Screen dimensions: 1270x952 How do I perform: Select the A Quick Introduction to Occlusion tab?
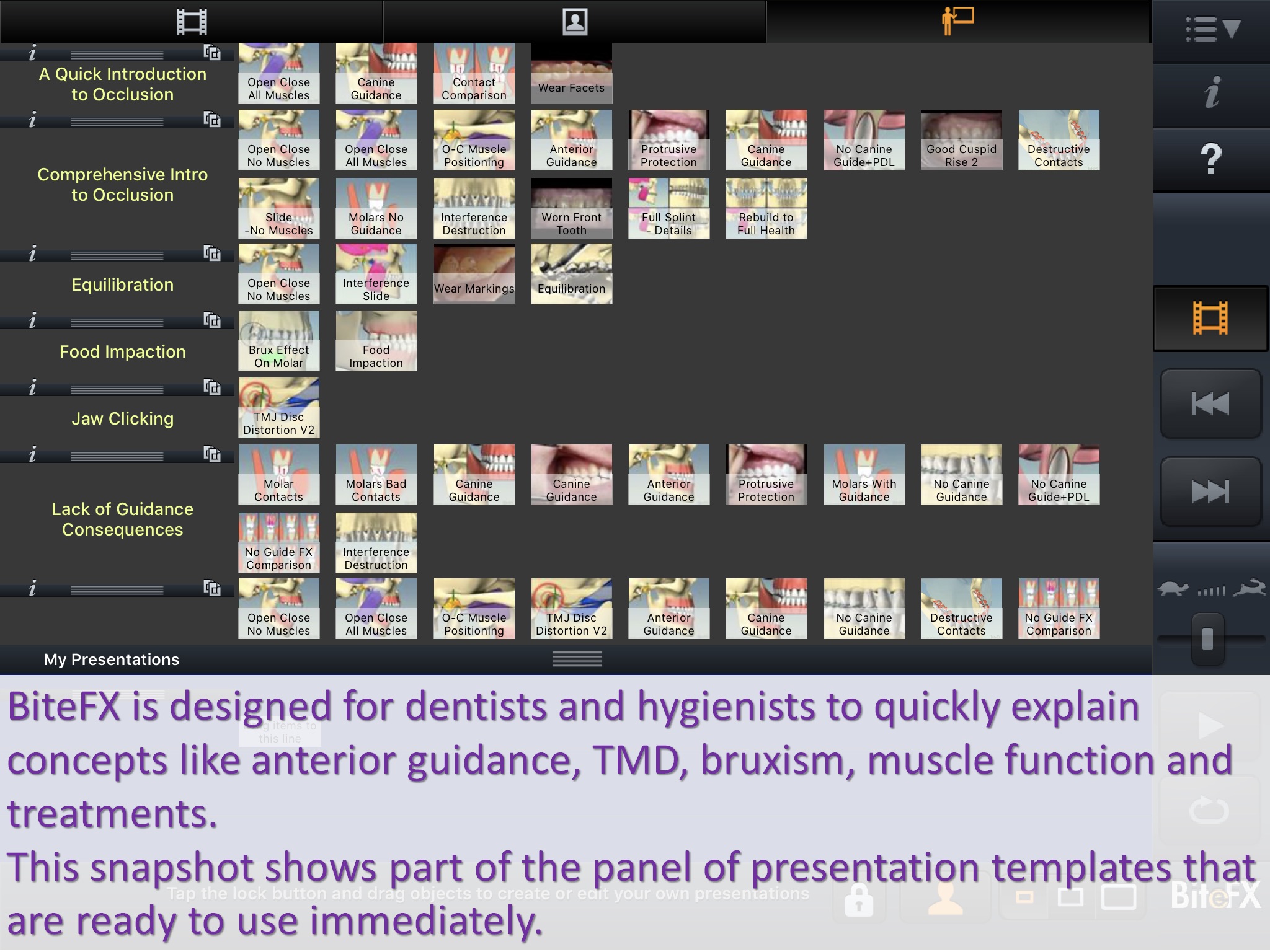(x=122, y=85)
